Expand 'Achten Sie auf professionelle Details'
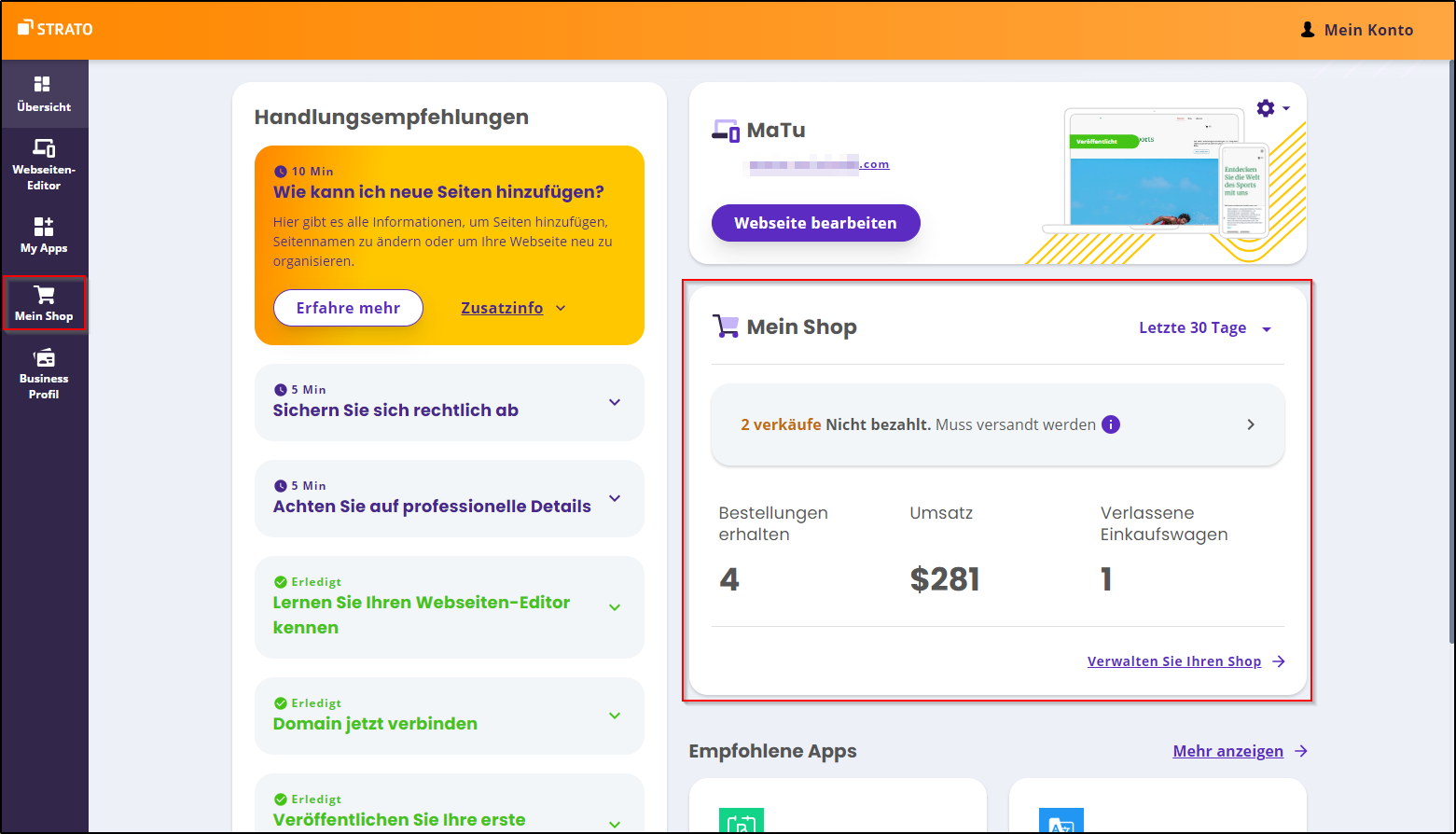This screenshot has height=834, width=1456. (x=614, y=499)
